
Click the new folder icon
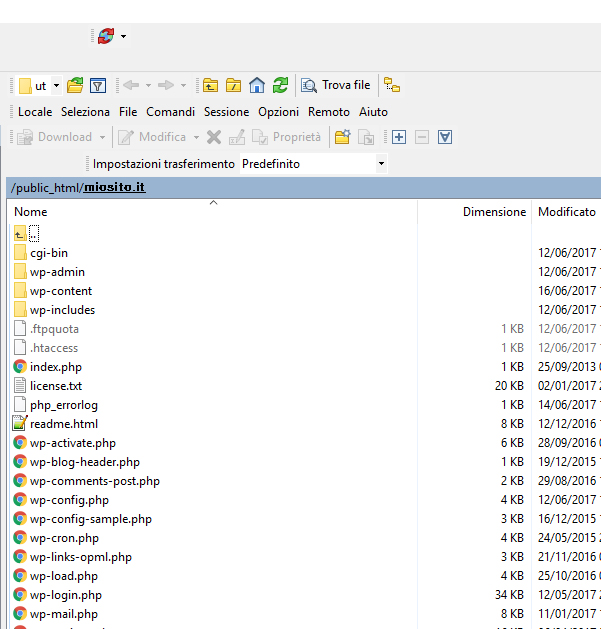click(343, 137)
